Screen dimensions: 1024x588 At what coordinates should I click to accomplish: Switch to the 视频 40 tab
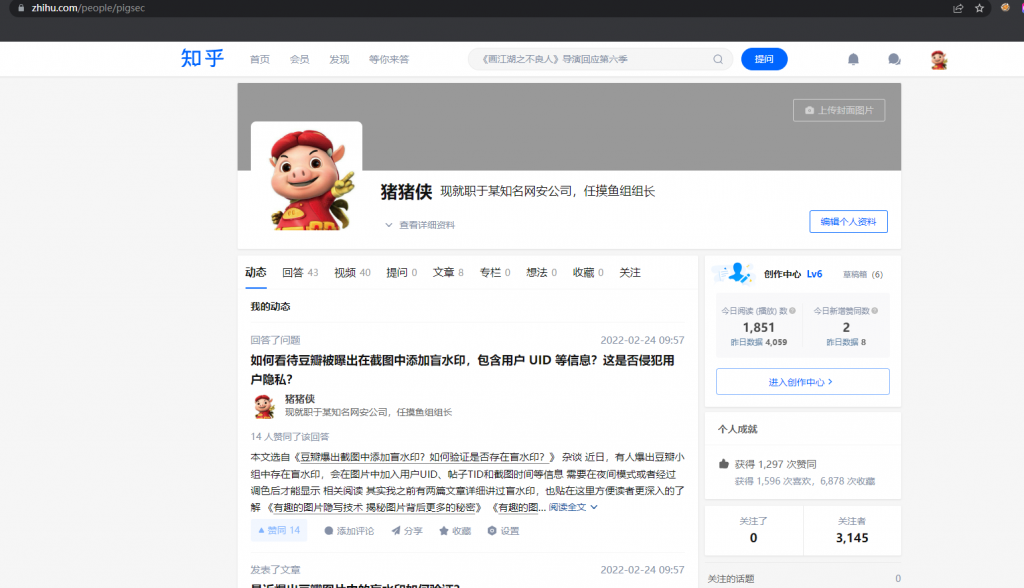[x=353, y=272]
